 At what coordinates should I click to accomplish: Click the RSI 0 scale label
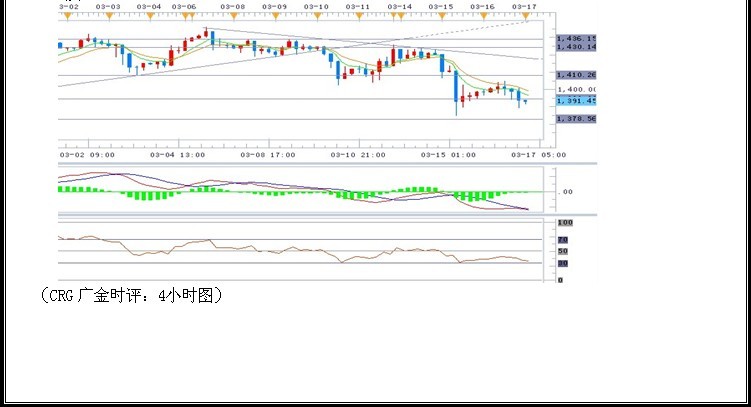pos(560,280)
